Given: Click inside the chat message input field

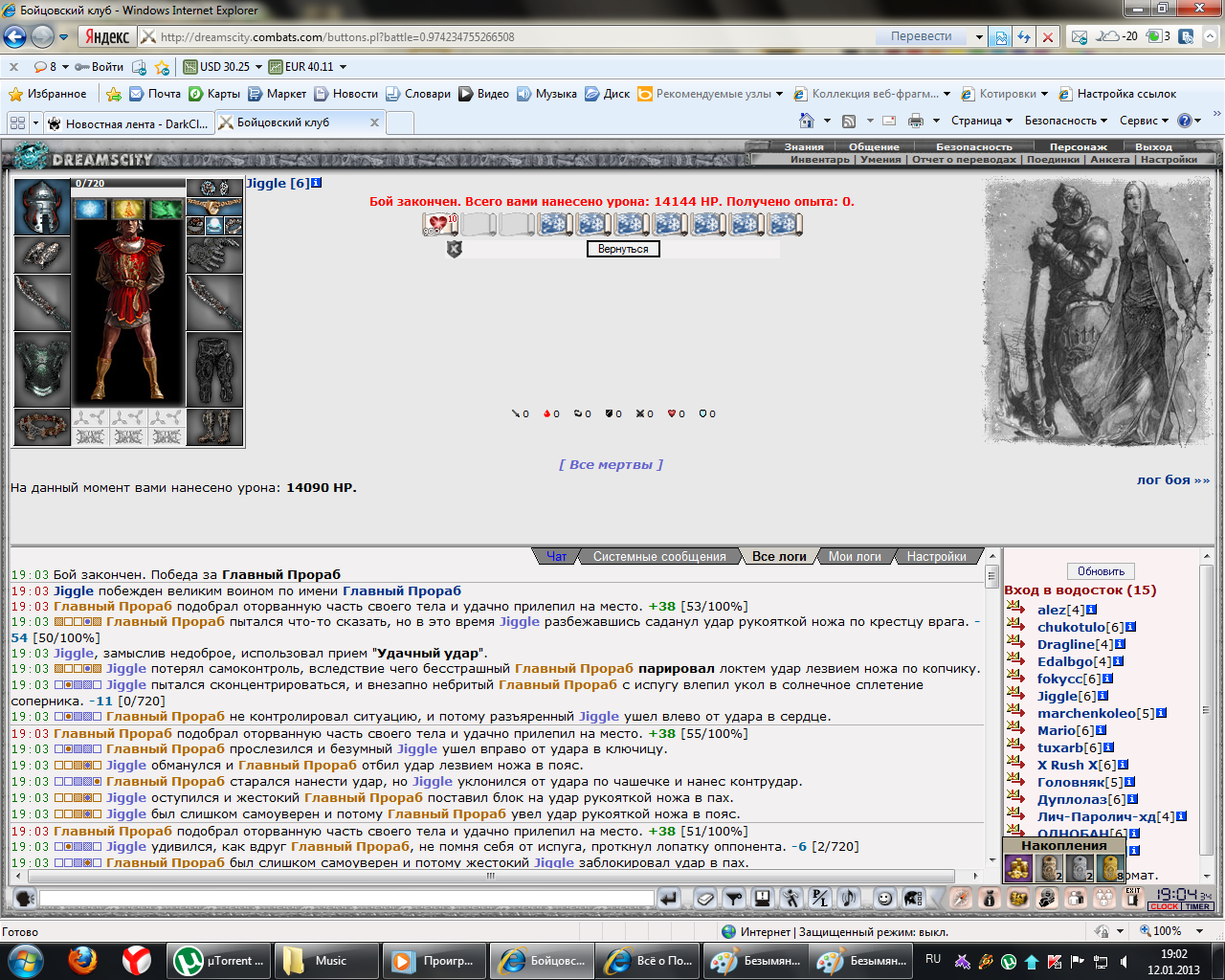Looking at the screenshot, I should coord(346,899).
